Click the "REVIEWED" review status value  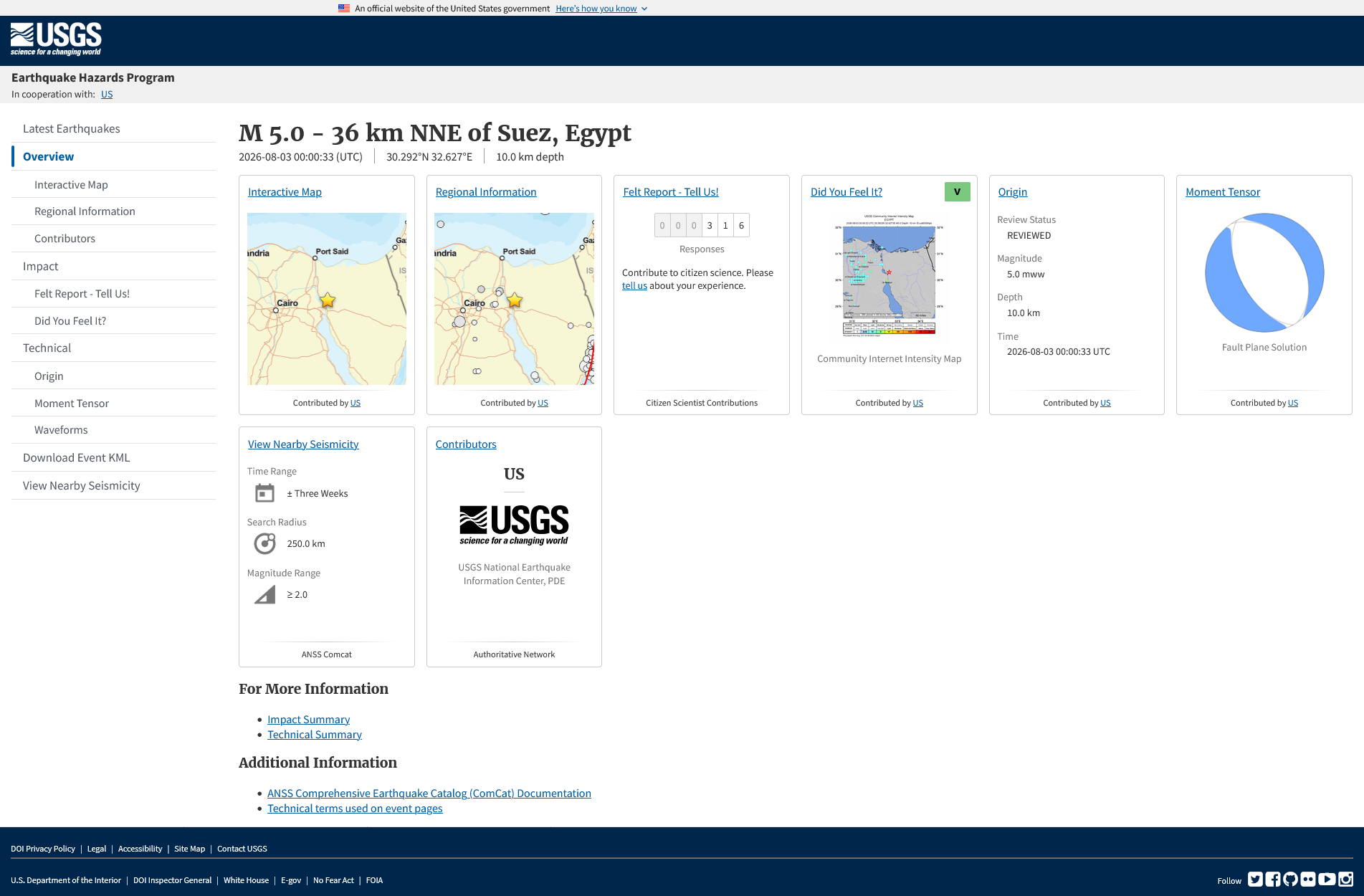tap(1029, 236)
